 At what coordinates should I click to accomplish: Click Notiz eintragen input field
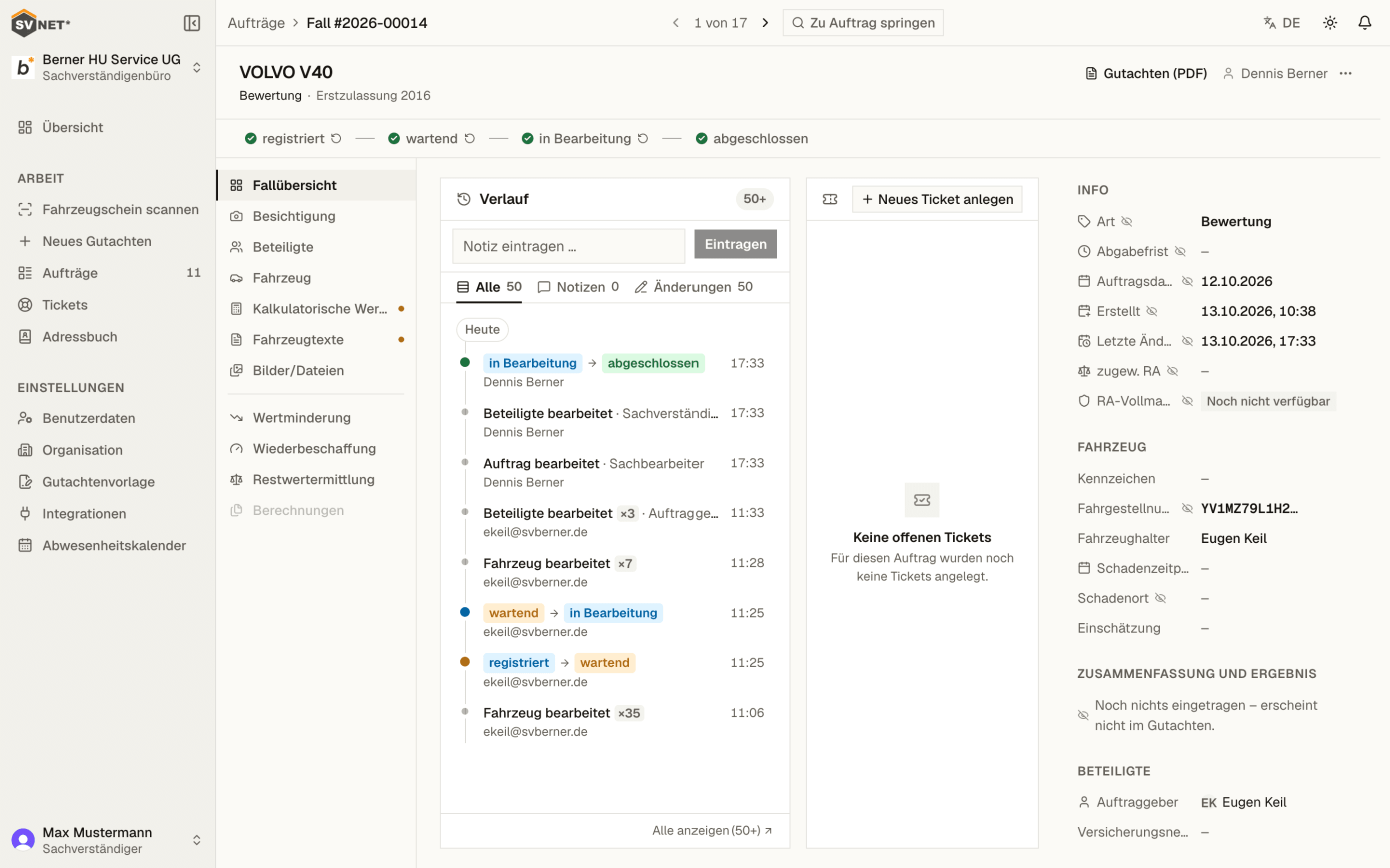(568, 246)
